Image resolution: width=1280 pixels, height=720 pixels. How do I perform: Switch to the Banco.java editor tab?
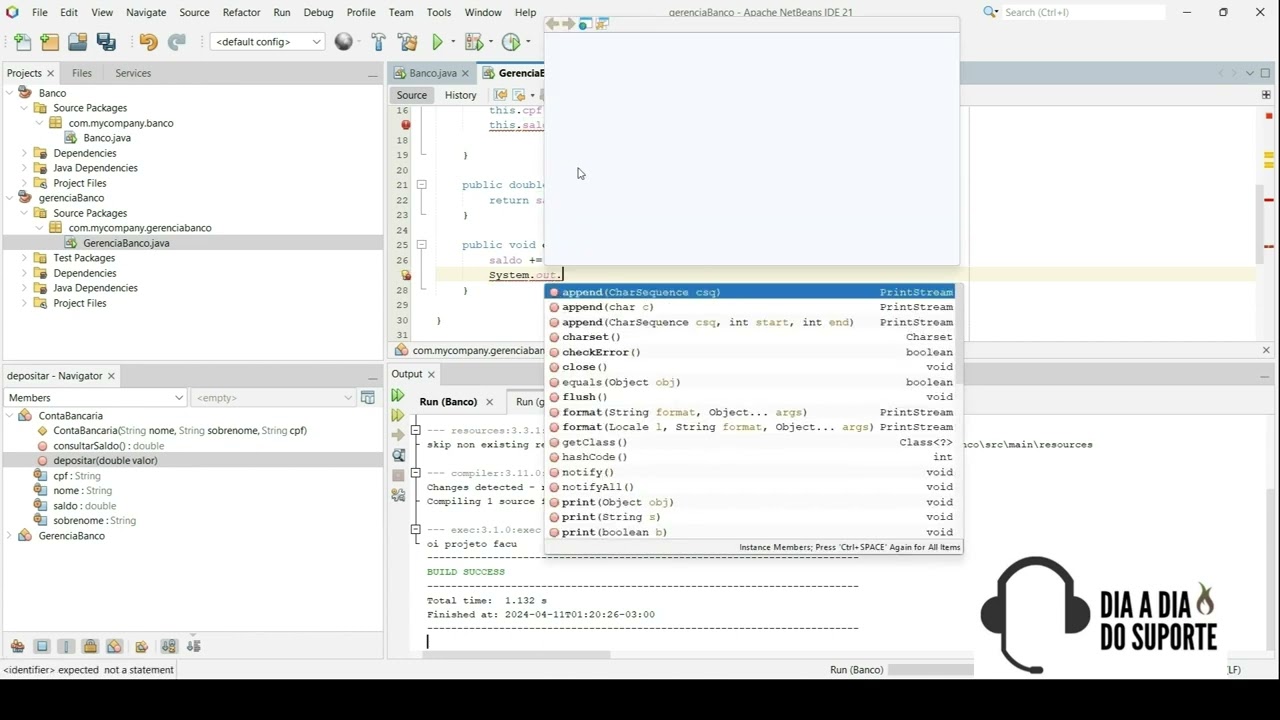(x=432, y=73)
